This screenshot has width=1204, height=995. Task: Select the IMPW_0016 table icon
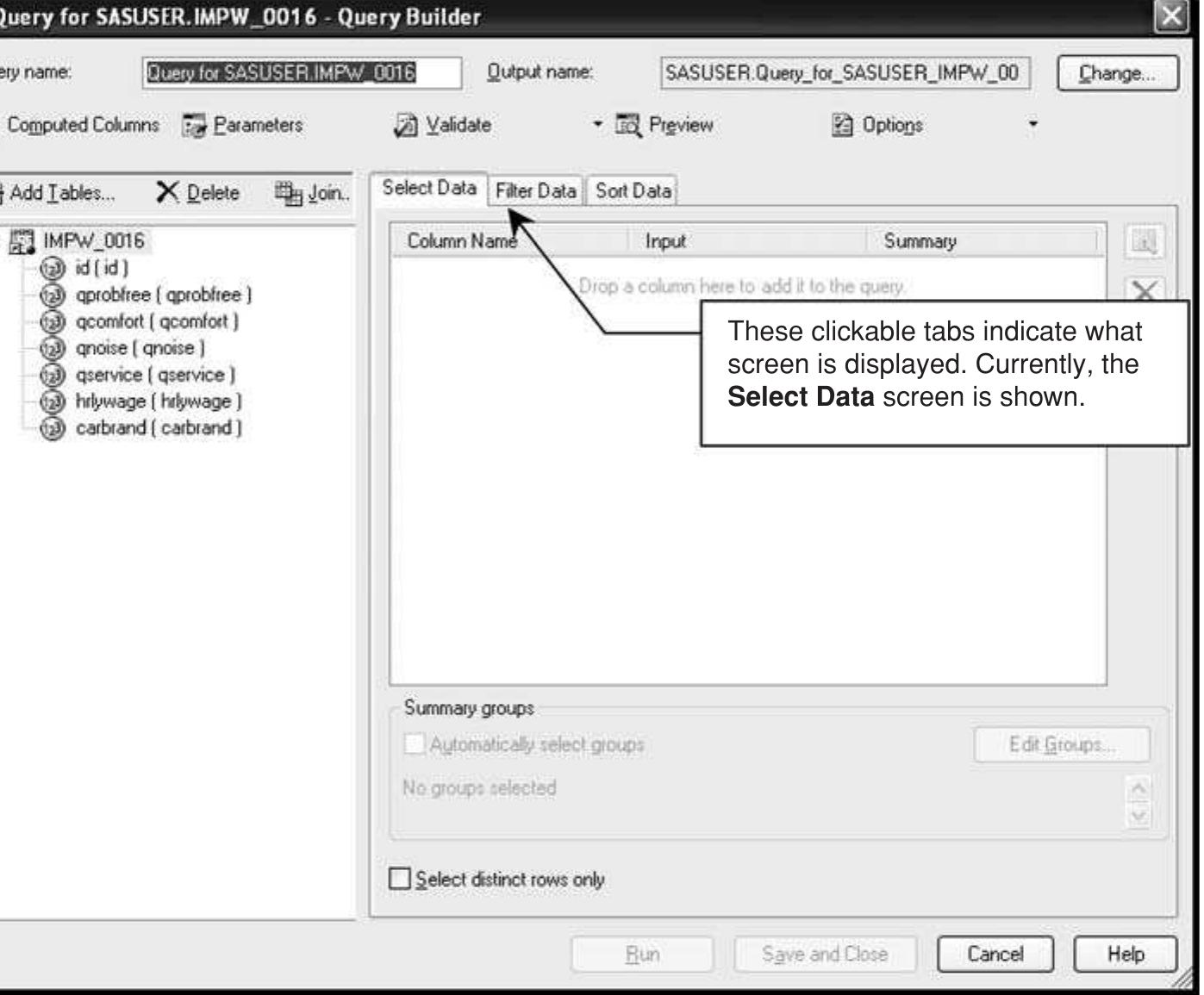pos(22,241)
